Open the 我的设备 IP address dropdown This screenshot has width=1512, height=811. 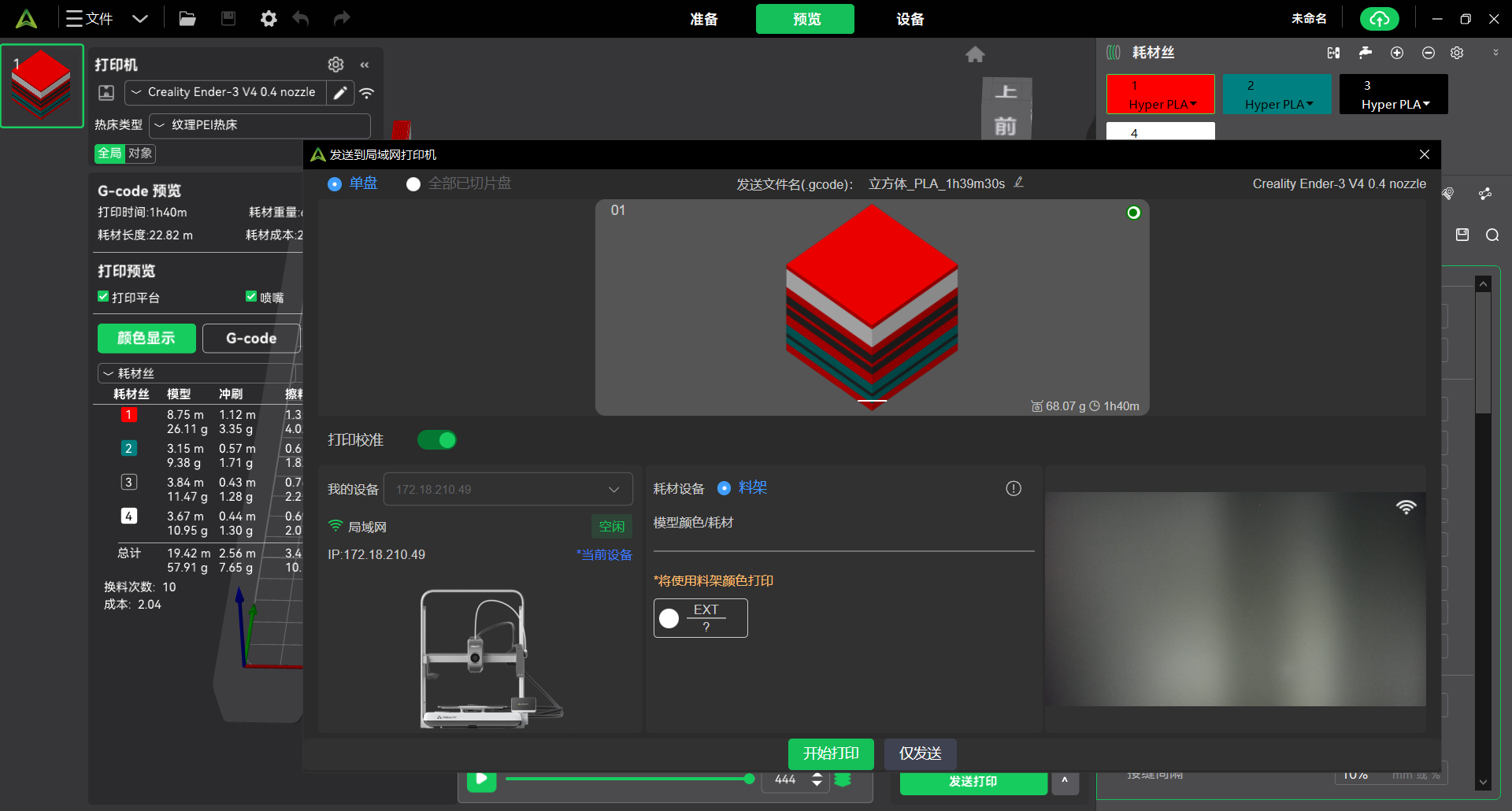click(508, 490)
